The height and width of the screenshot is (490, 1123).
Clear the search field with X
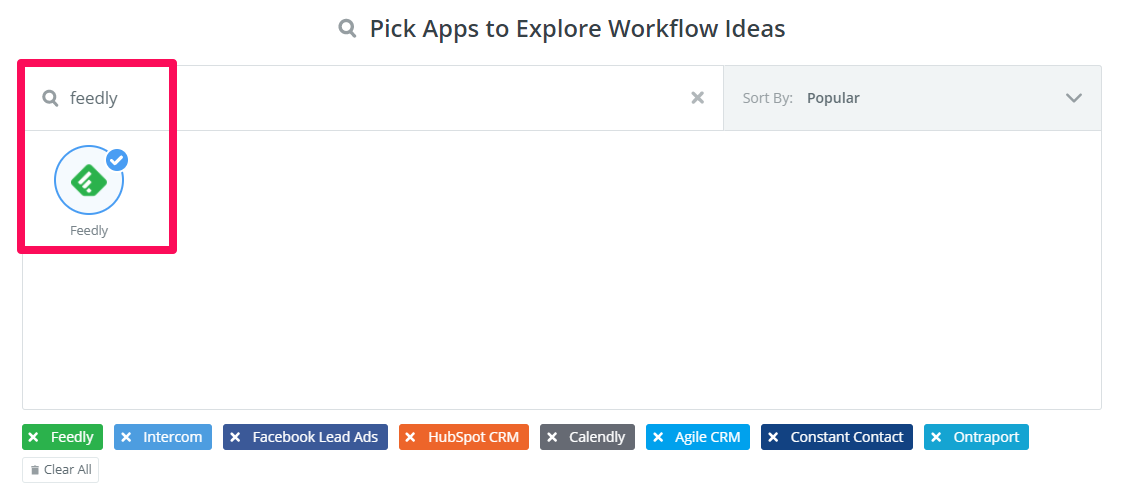coord(698,98)
